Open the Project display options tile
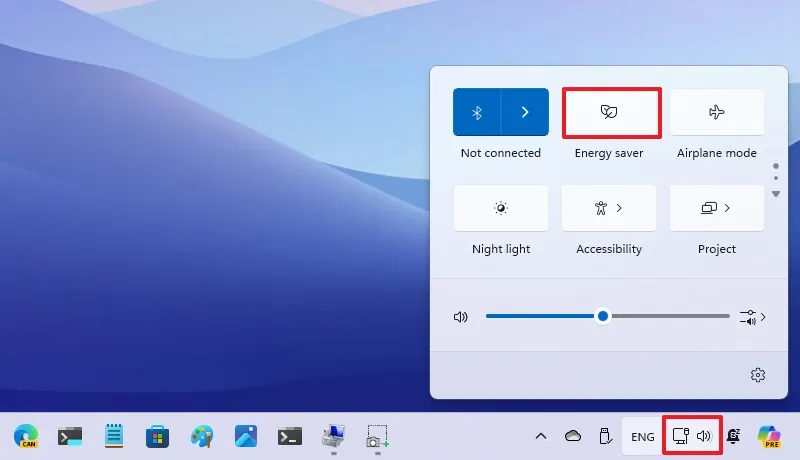This screenshot has height=460, width=800. pos(716,208)
